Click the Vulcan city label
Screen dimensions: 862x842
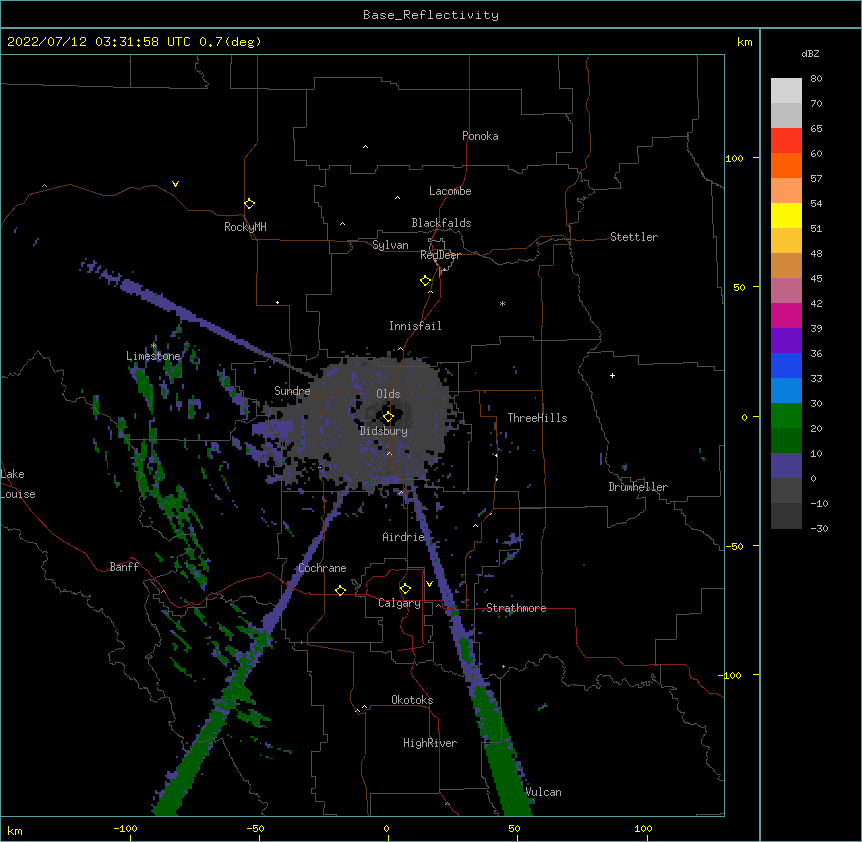pyautogui.click(x=543, y=792)
